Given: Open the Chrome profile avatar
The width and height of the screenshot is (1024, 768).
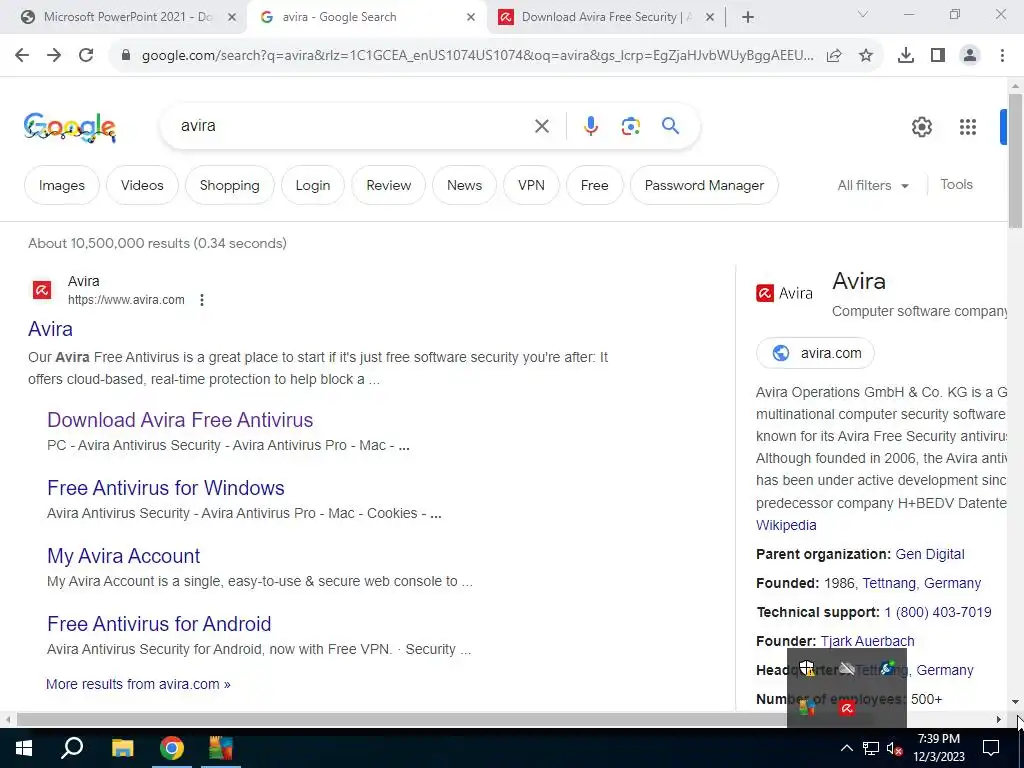Looking at the screenshot, I should click(970, 56).
